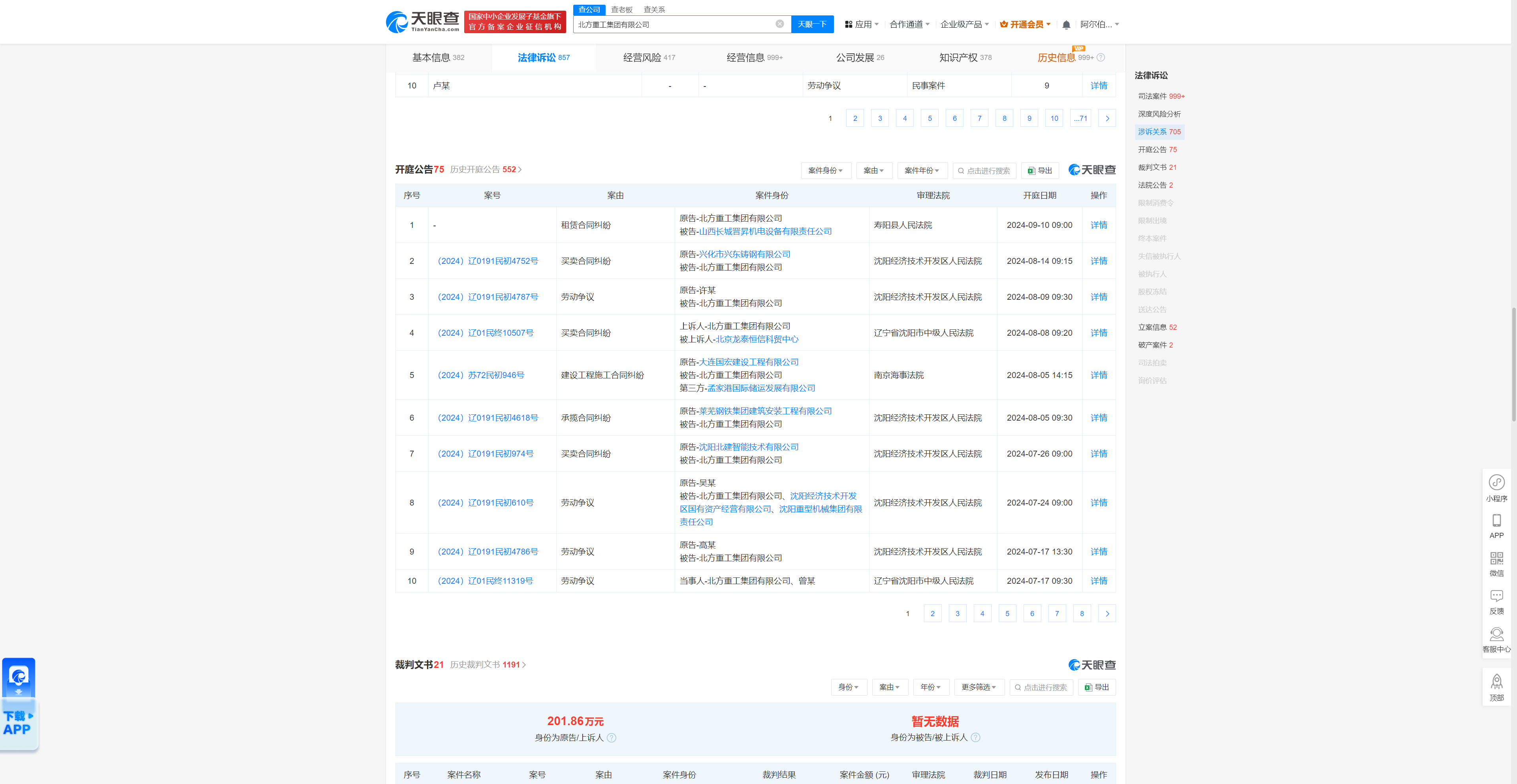This screenshot has width=1517, height=784.
Task: Switch to 经营信息 tab
Action: point(755,58)
